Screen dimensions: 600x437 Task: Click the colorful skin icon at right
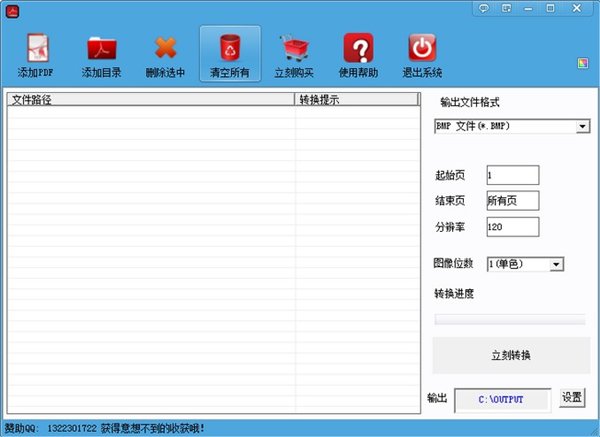pos(583,64)
